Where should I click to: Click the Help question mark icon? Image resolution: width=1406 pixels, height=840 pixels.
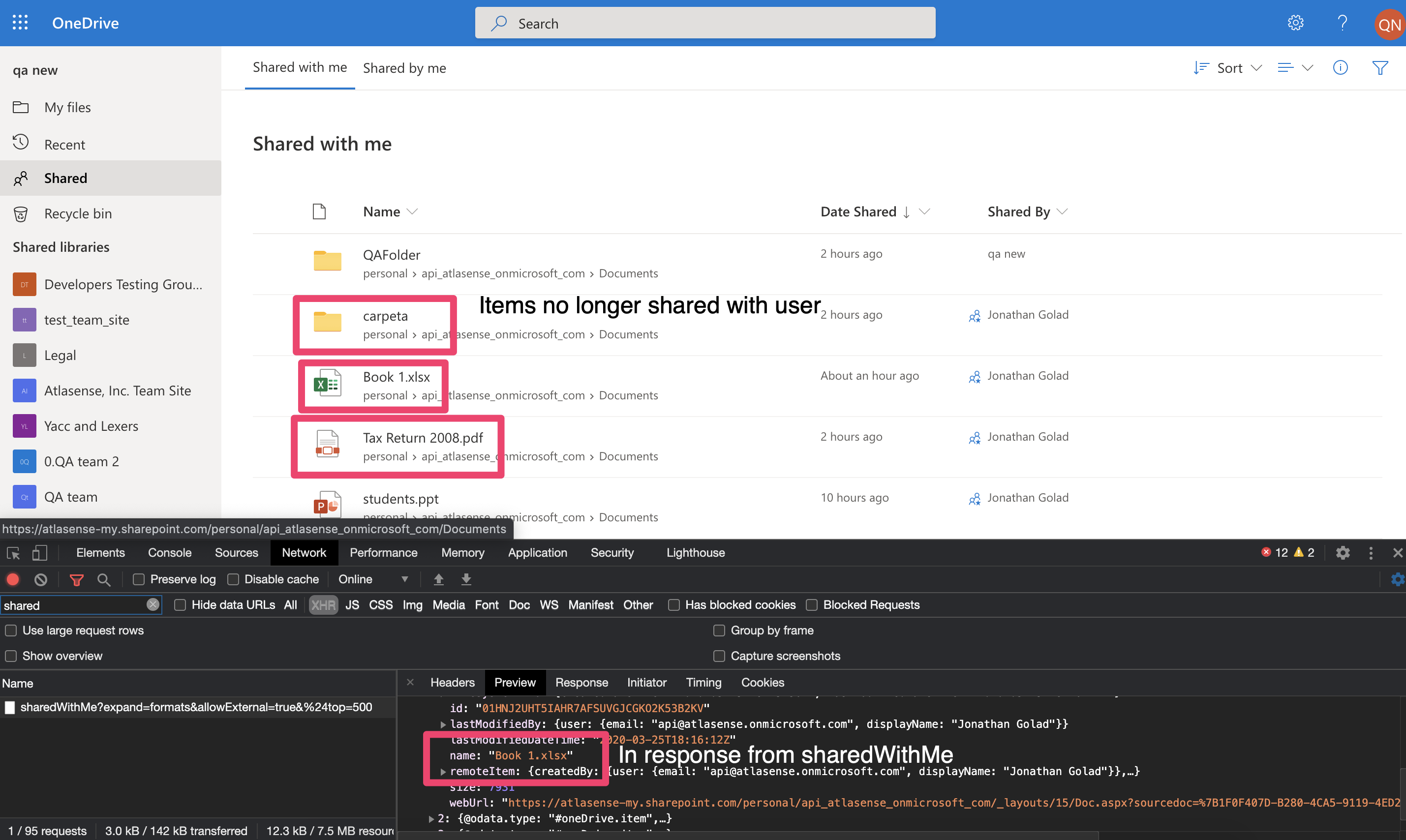tap(1342, 23)
